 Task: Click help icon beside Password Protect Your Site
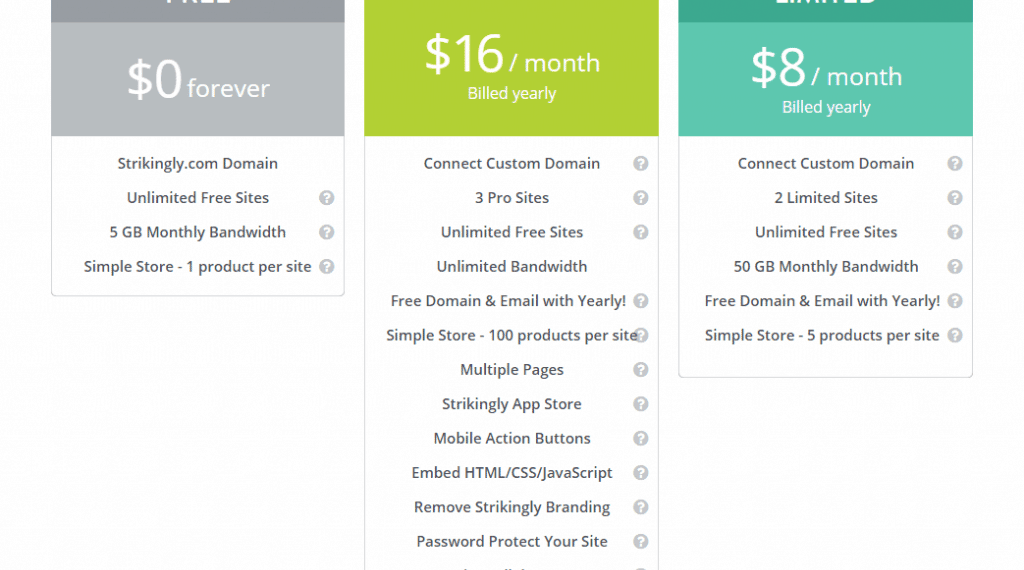(641, 541)
